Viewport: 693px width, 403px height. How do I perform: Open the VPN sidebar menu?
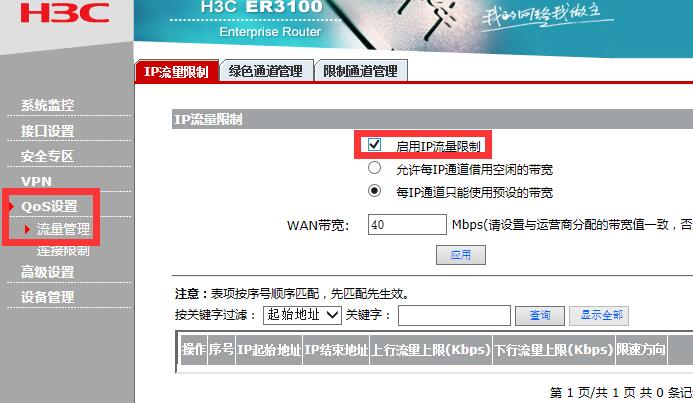click(36, 181)
